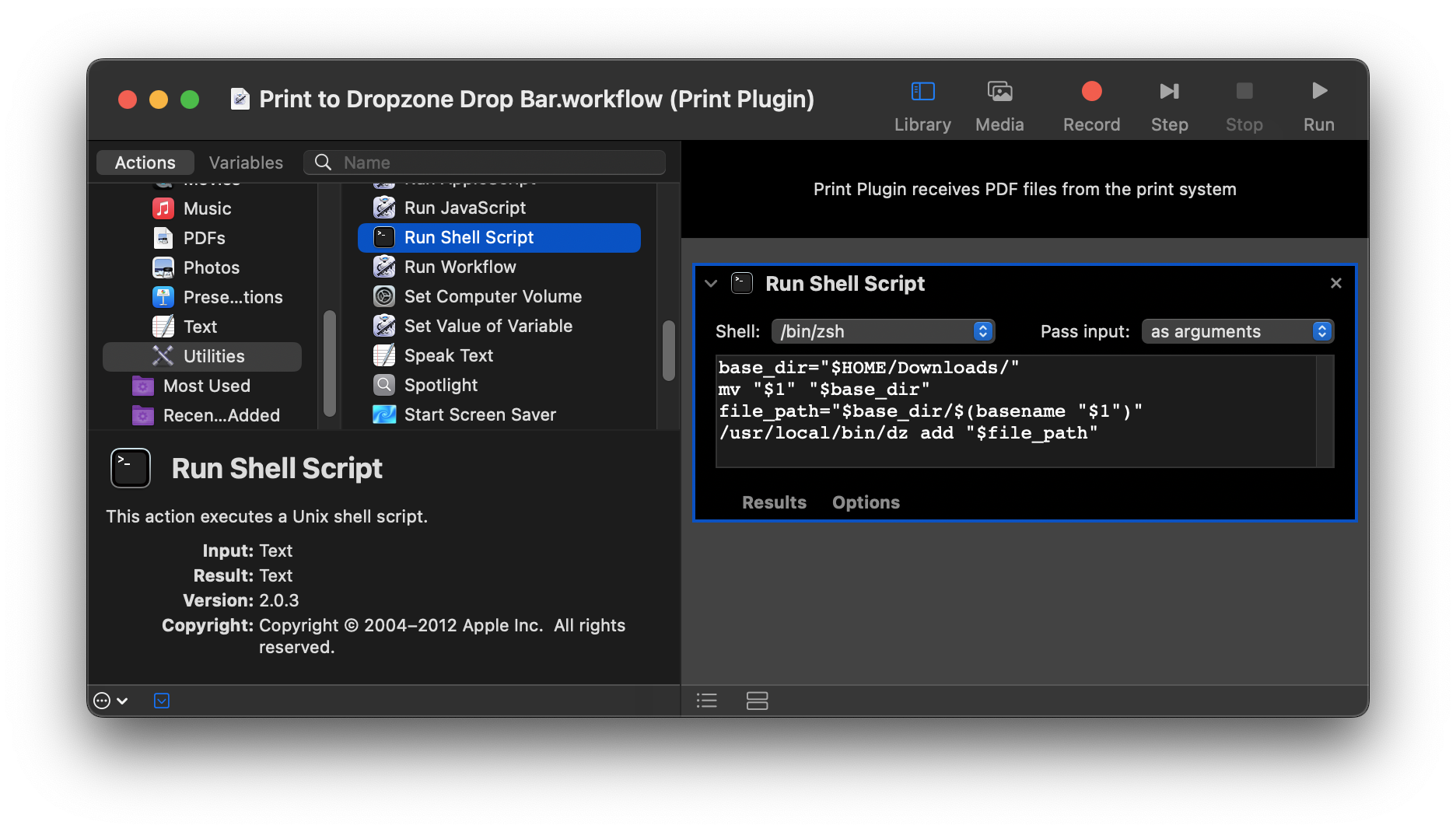Viewport: 1456px width, 832px height.
Task: Show the workflow log list view
Action: point(706,701)
